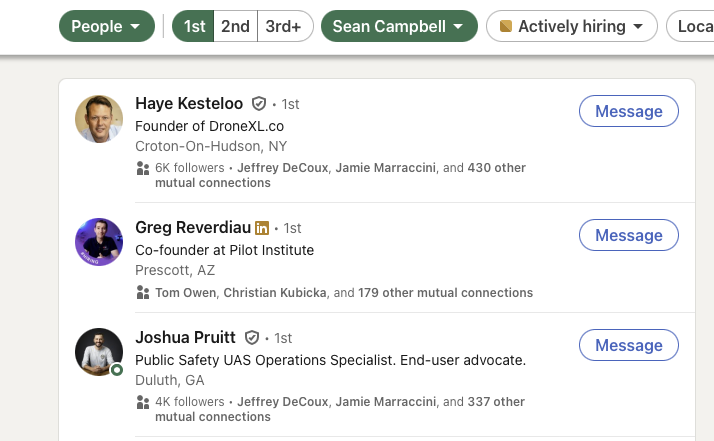Toggle the 1st connections filter
This screenshot has width=714, height=441.
(x=194, y=26)
